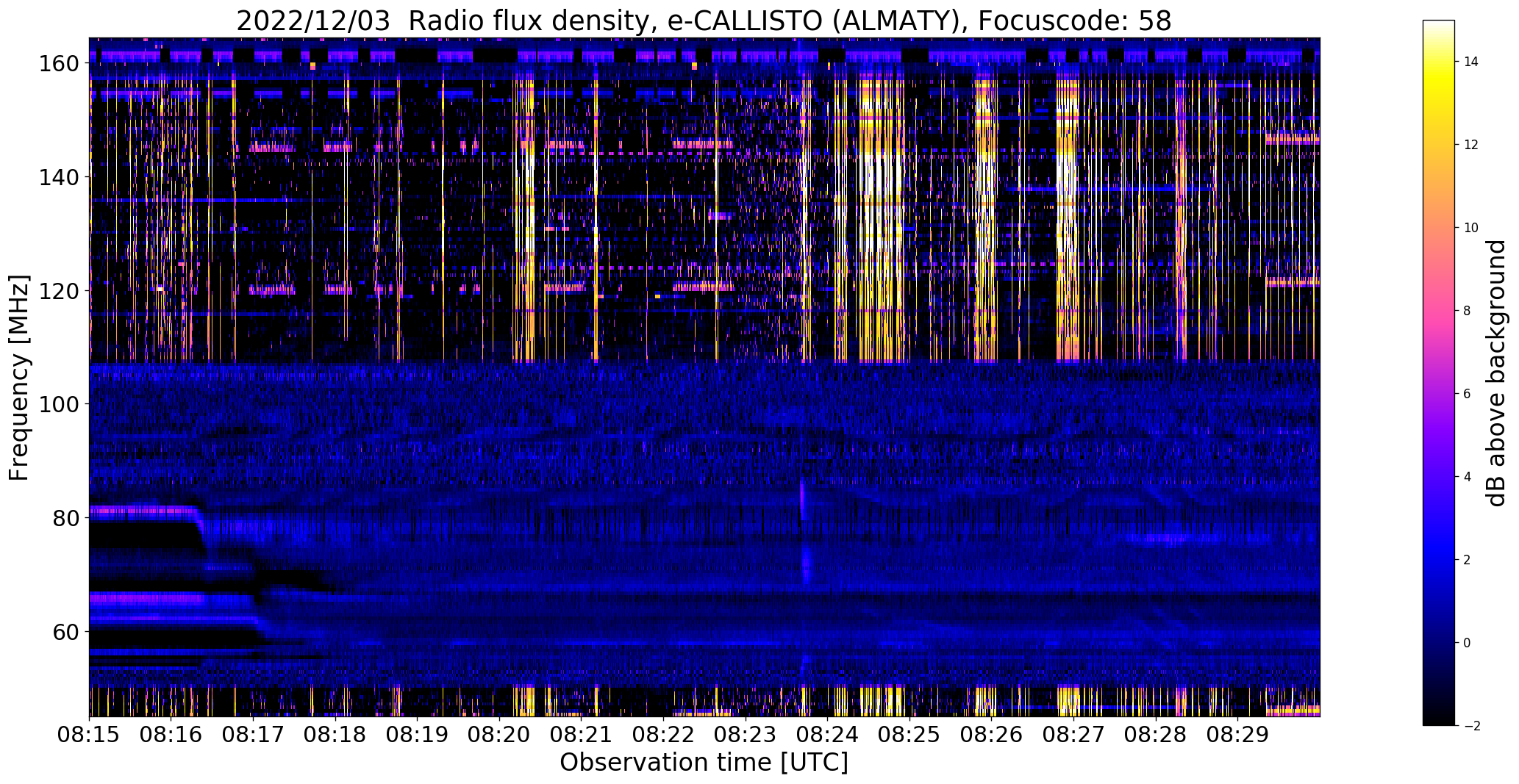The height and width of the screenshot is (784, 1519).
Task: Click the colorbar tick label 0
Action: tap(1468, 643)
